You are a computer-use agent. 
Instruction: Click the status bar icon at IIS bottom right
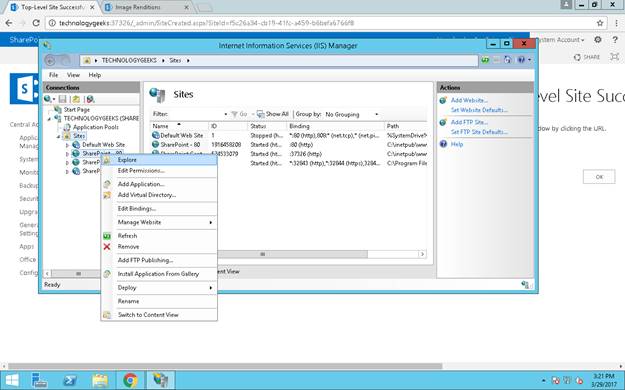pos(525,285)
